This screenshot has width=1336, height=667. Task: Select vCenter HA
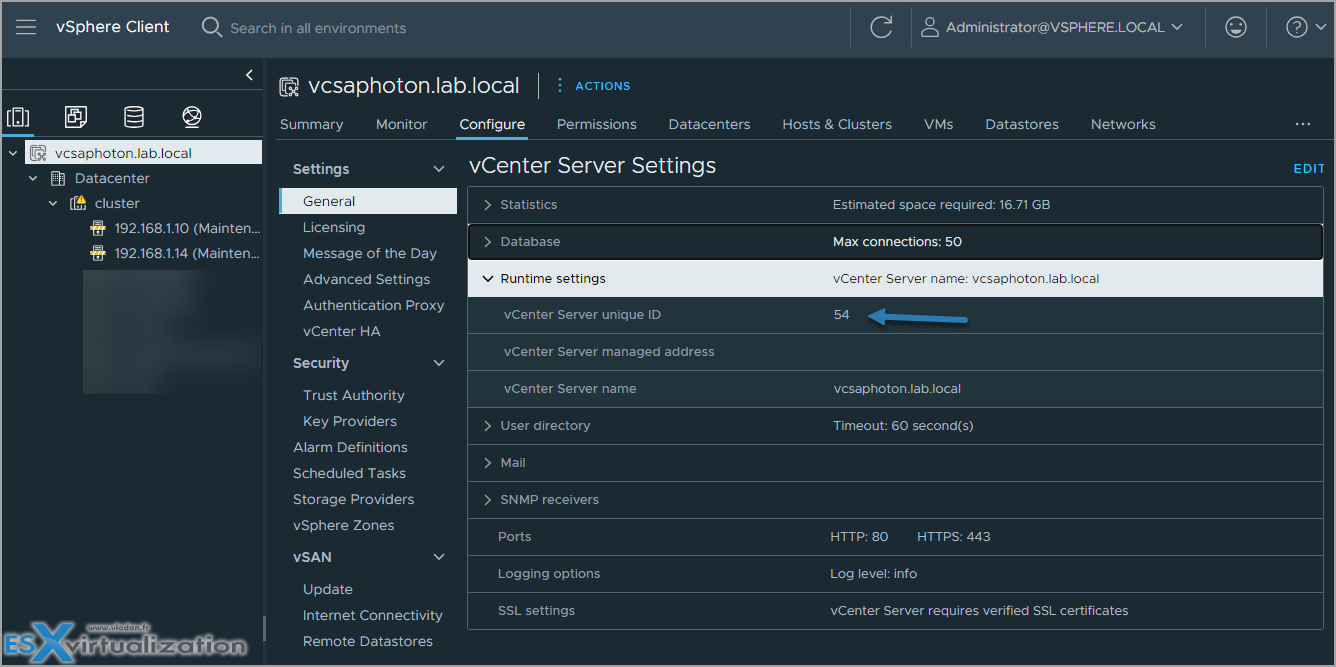tap(341, 331)
